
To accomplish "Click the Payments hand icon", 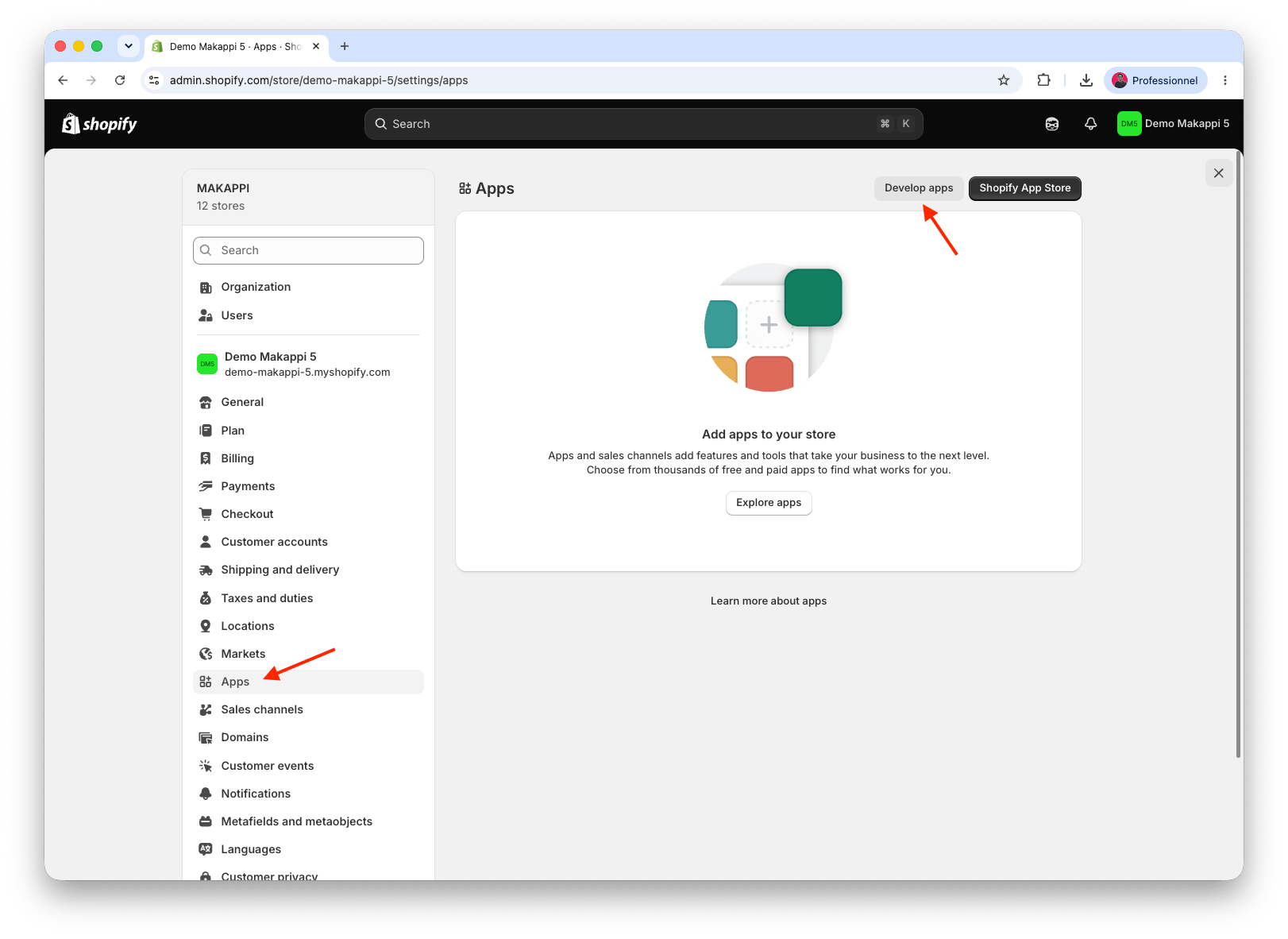I will [x=206, y=486].
